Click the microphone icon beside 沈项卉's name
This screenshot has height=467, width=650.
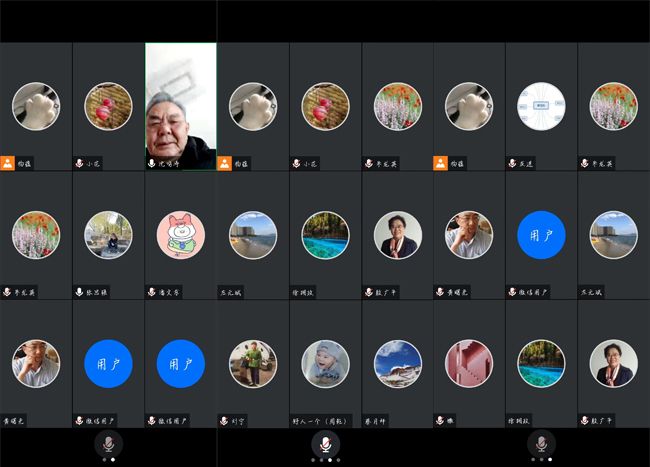tap(152, 163)
